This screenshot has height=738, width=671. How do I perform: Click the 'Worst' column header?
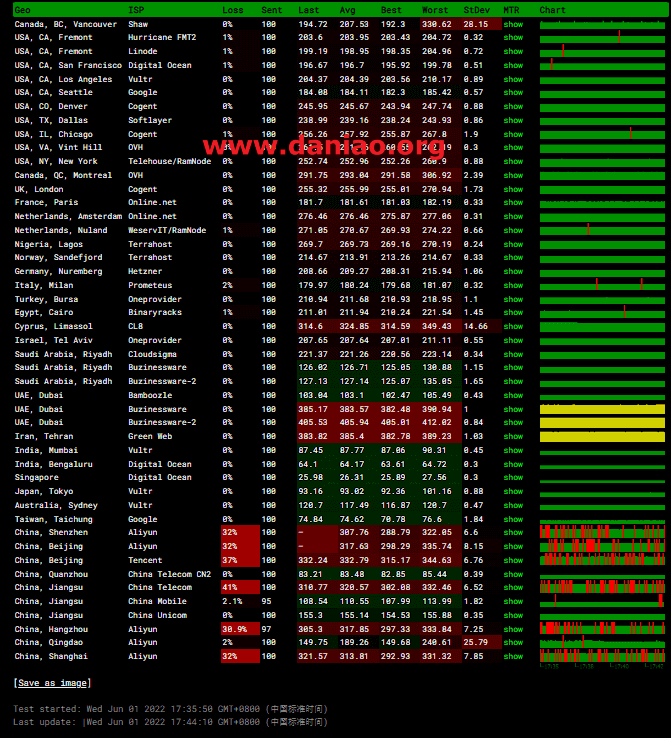coord(435,10)
